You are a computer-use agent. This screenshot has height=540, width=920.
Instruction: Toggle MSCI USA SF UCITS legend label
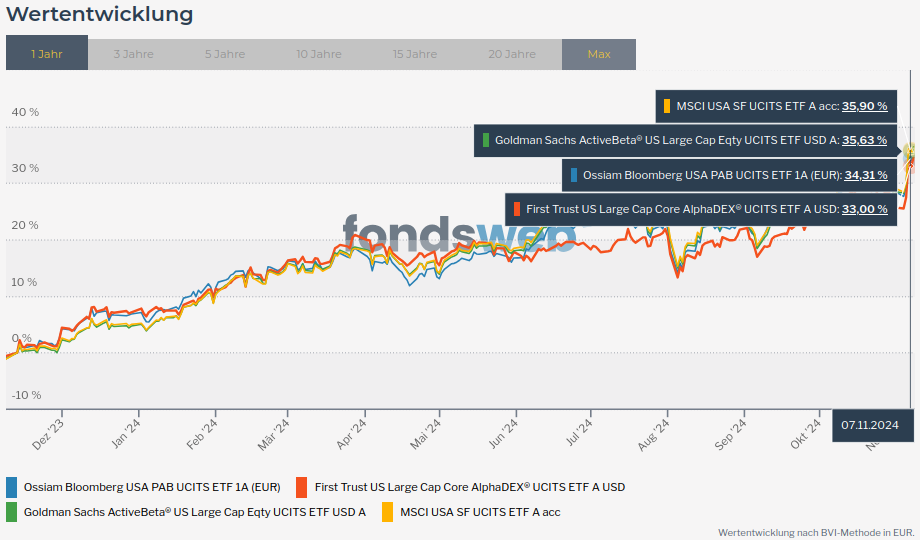pyautogui.click(x=480, y=512)
